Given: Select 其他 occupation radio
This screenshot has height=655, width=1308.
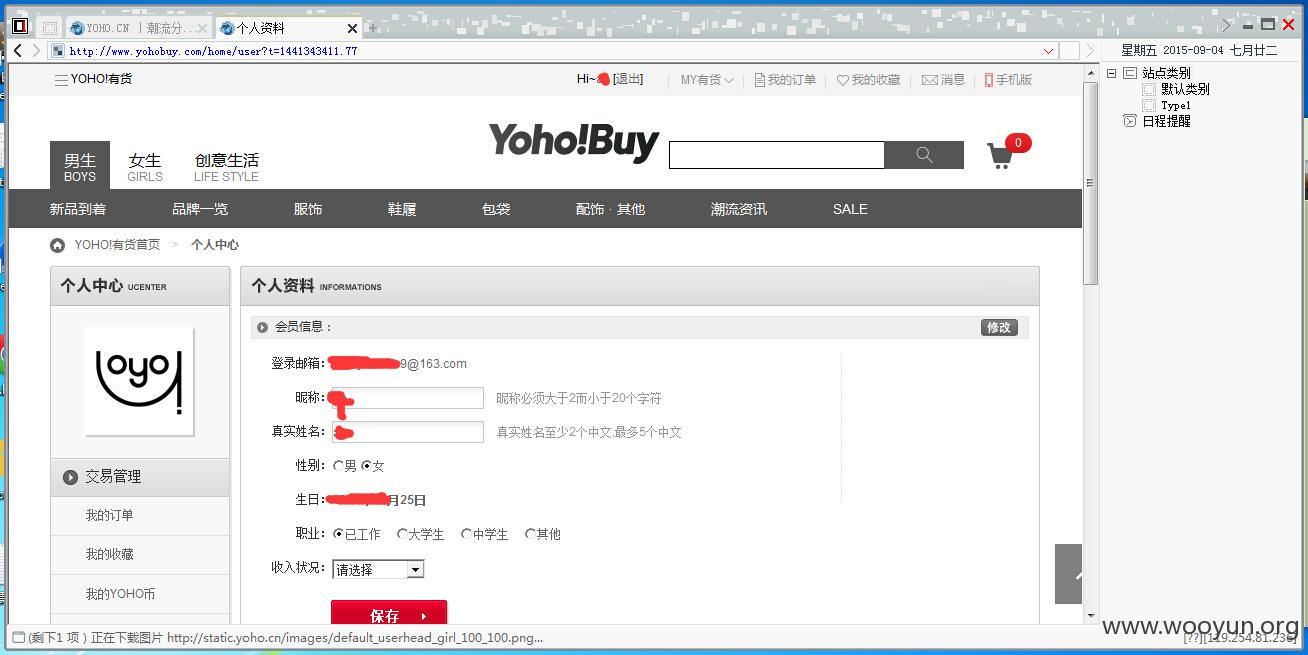Looking at the screenshot, I should [530, 534].
